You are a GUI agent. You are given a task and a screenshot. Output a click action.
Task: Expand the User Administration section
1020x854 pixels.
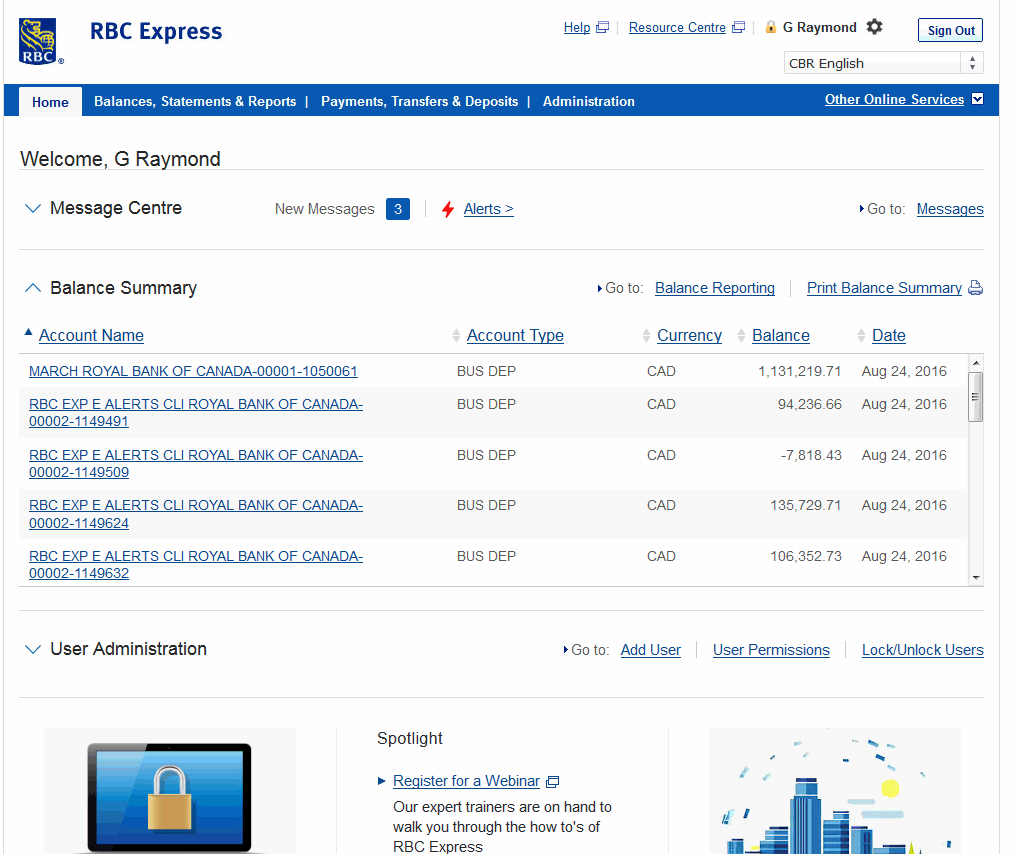tap(33, 649)
